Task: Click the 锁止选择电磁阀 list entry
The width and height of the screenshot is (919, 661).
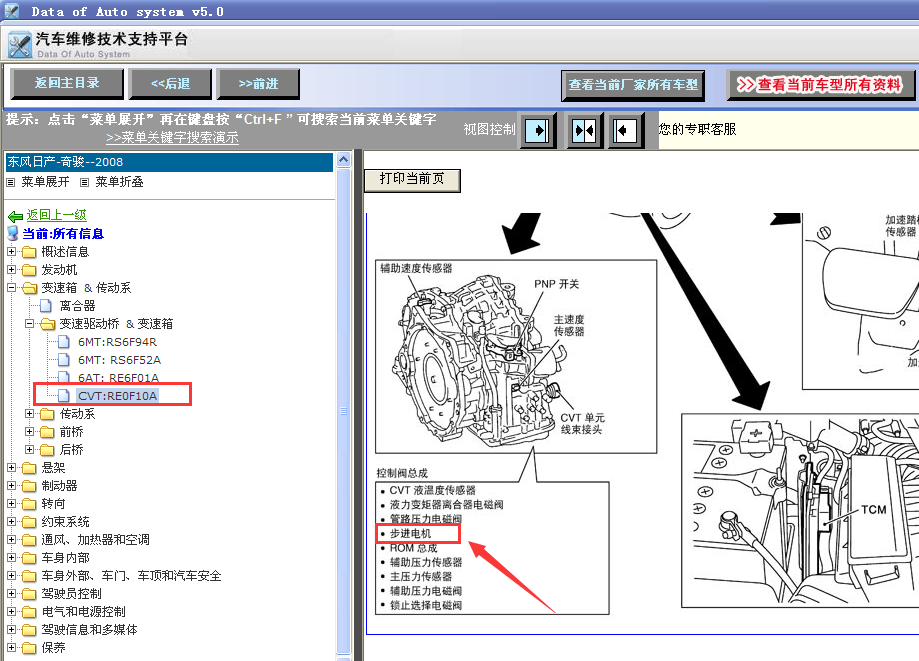Action: click(x=426, y=605)
